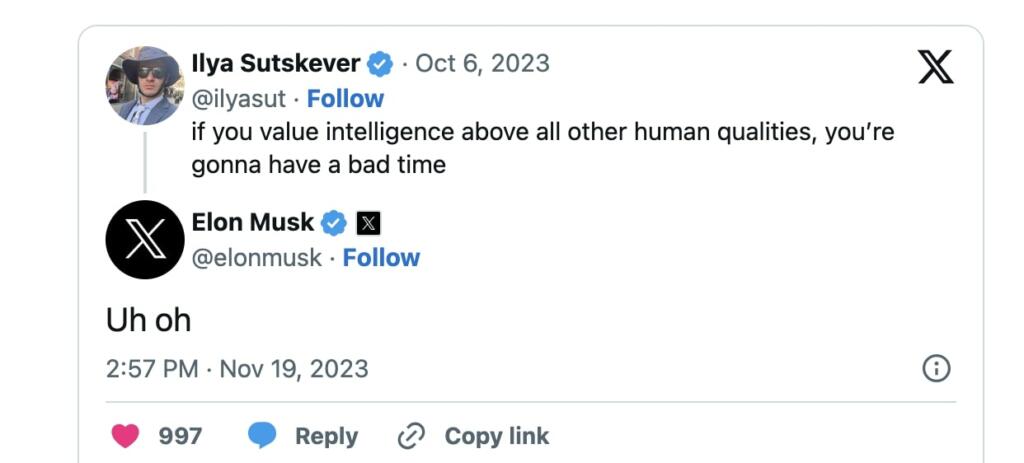Copy link to the tweet
Image resolution: width=1024 pixels, height=463 pixels.
(x=496, y=436)
